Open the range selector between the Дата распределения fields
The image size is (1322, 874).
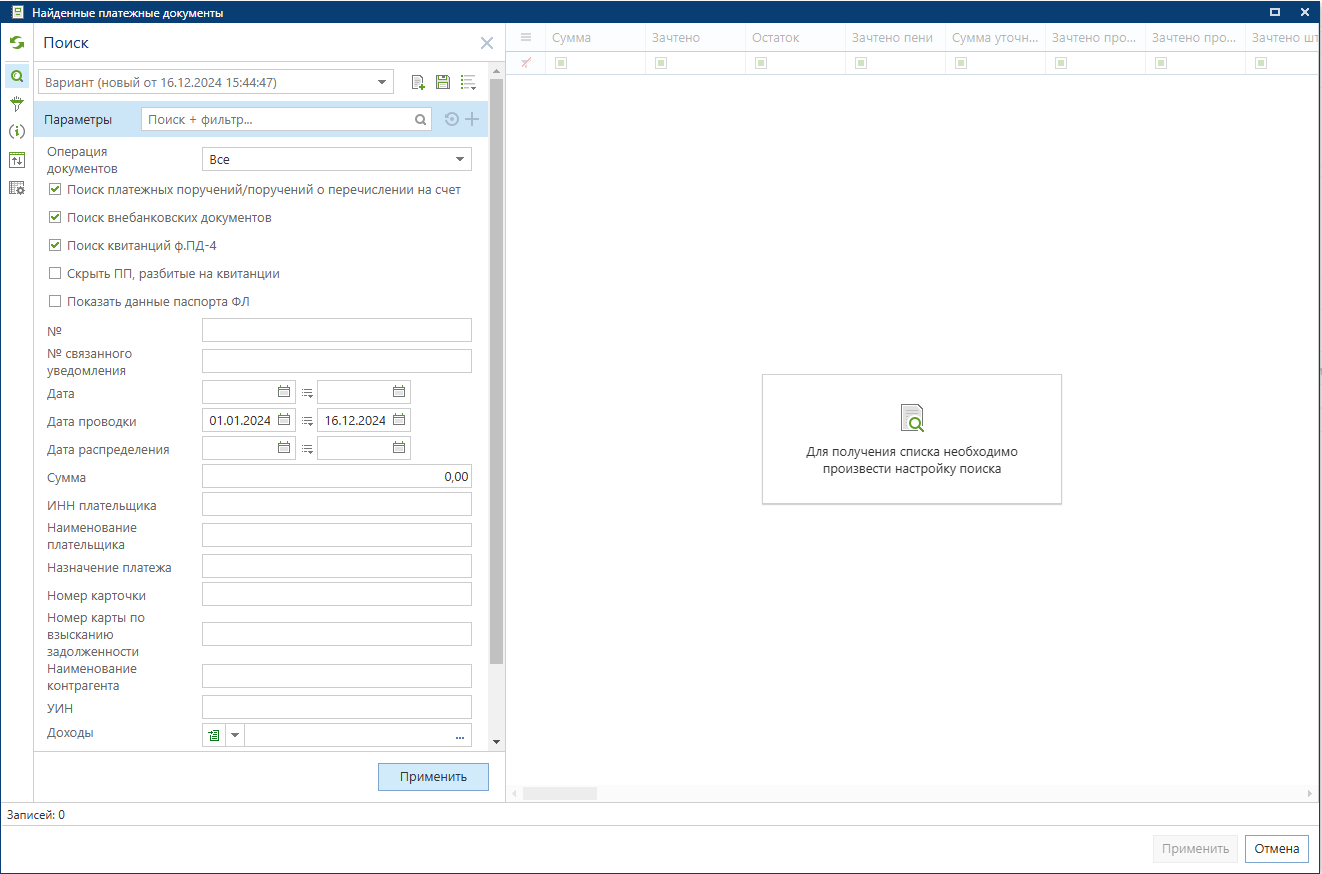click(x=307, y=449)
